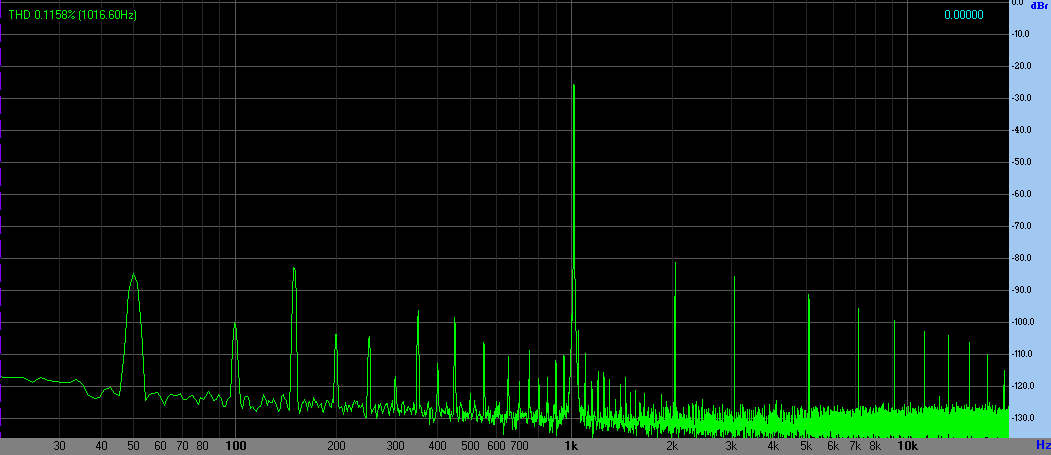Click the -60.0 dBr scale label

[x=1021, y=194]
